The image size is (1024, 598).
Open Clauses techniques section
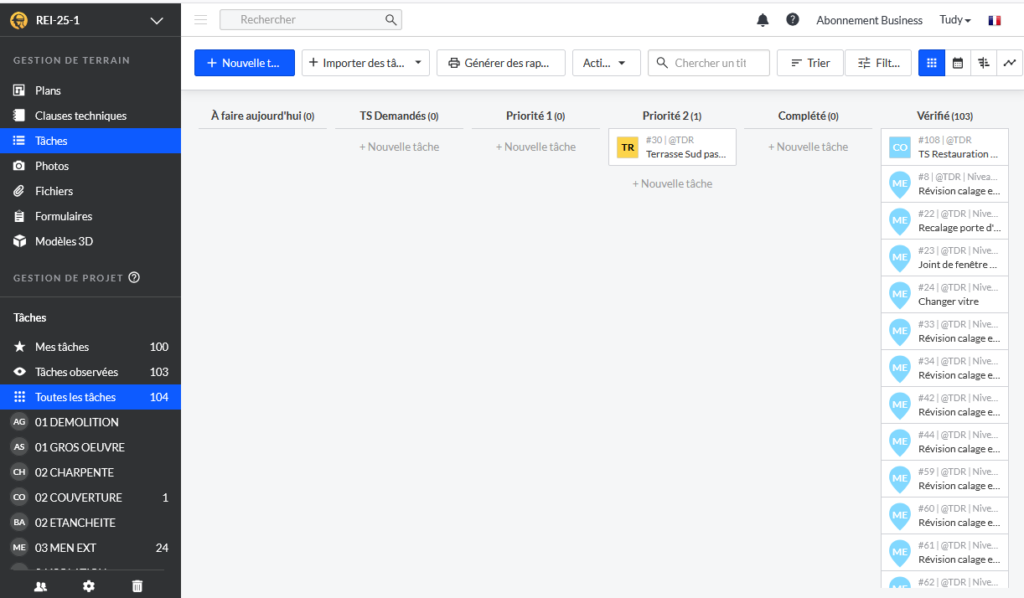[90, 116]
